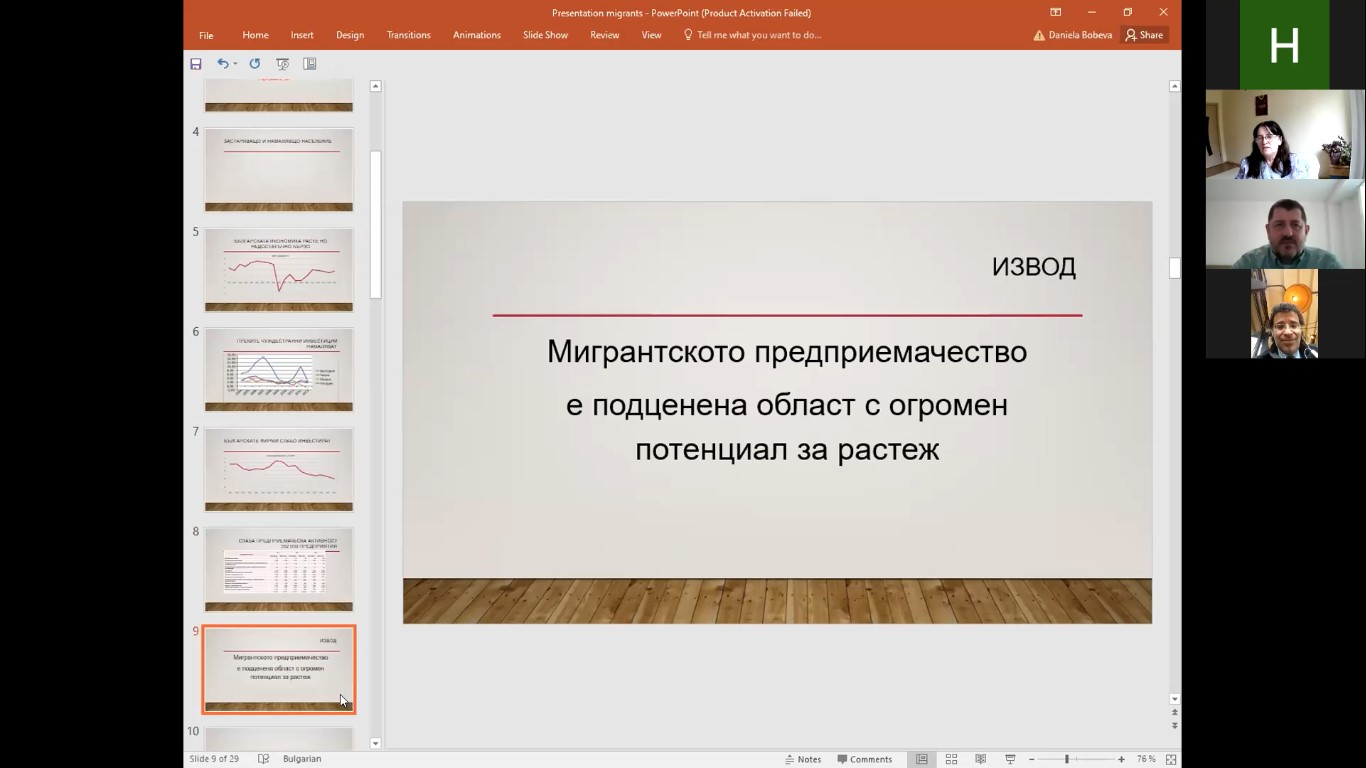Click the slide title ИЗВОД

click(1034, 267)
